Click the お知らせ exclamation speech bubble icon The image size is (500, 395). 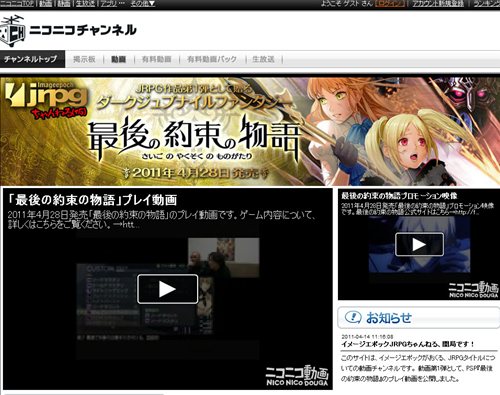coord(353,317)
